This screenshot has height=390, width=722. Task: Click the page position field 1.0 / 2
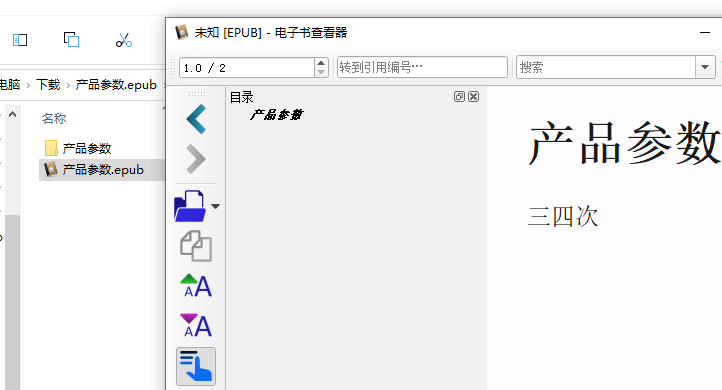pyautogui.click(x=247, y=68)
